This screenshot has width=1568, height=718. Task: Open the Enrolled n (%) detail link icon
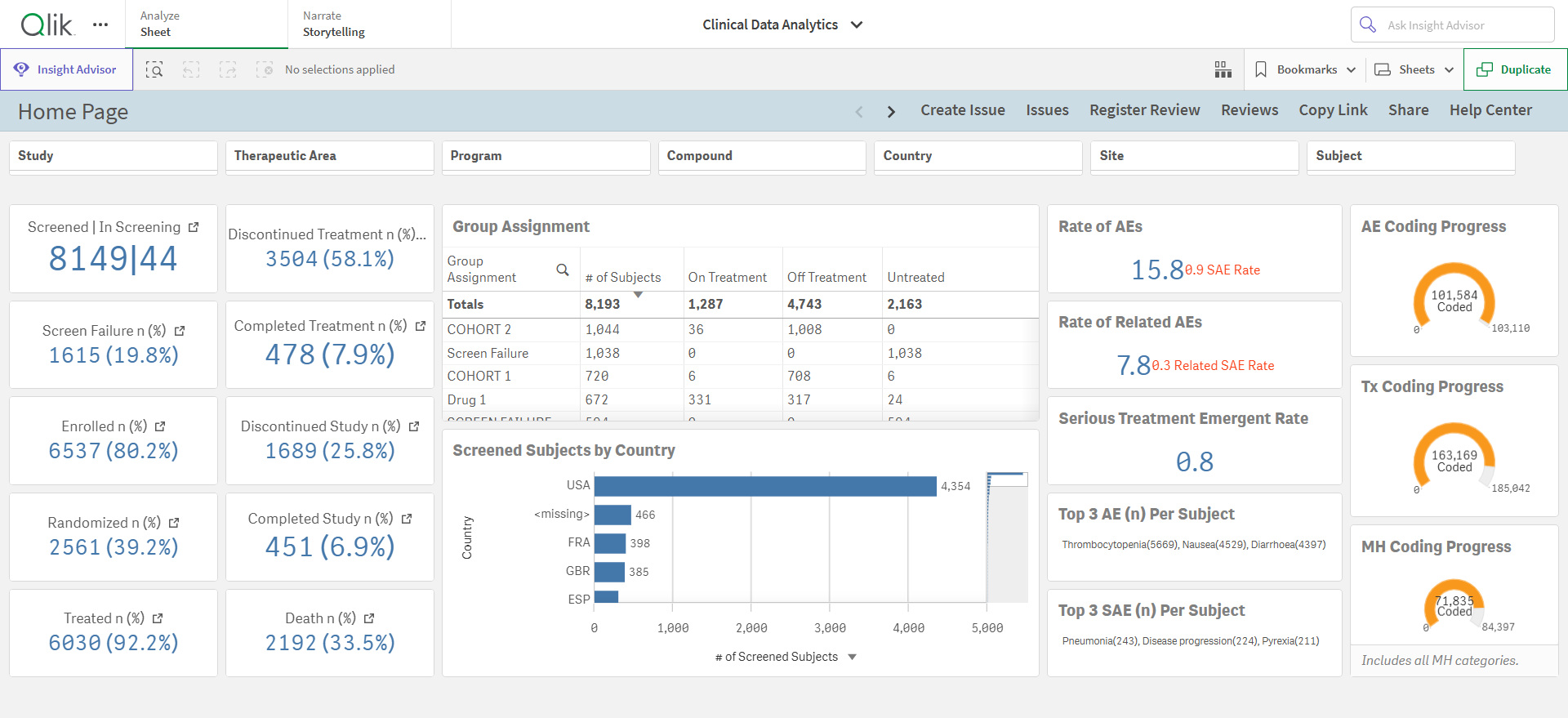tap(160, 426)
